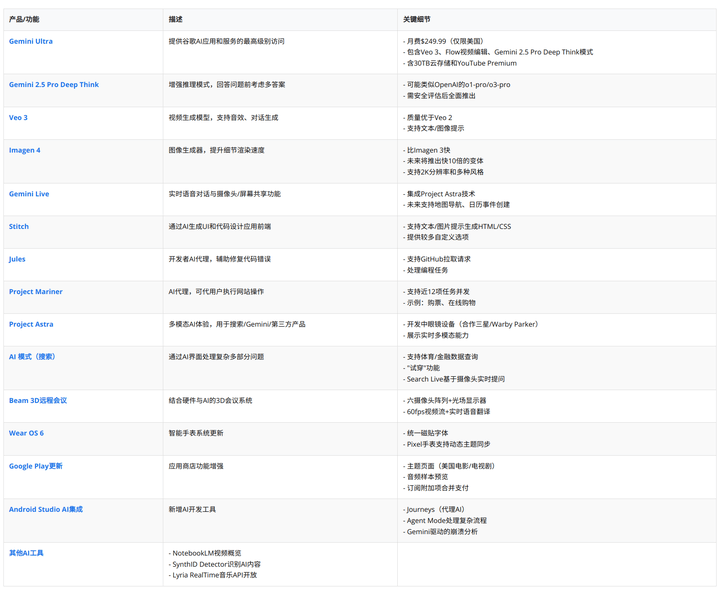Click the 需安全评估后全面推出 line
The width and height of the screenshot is (720, 595).
tap(439, 95)
